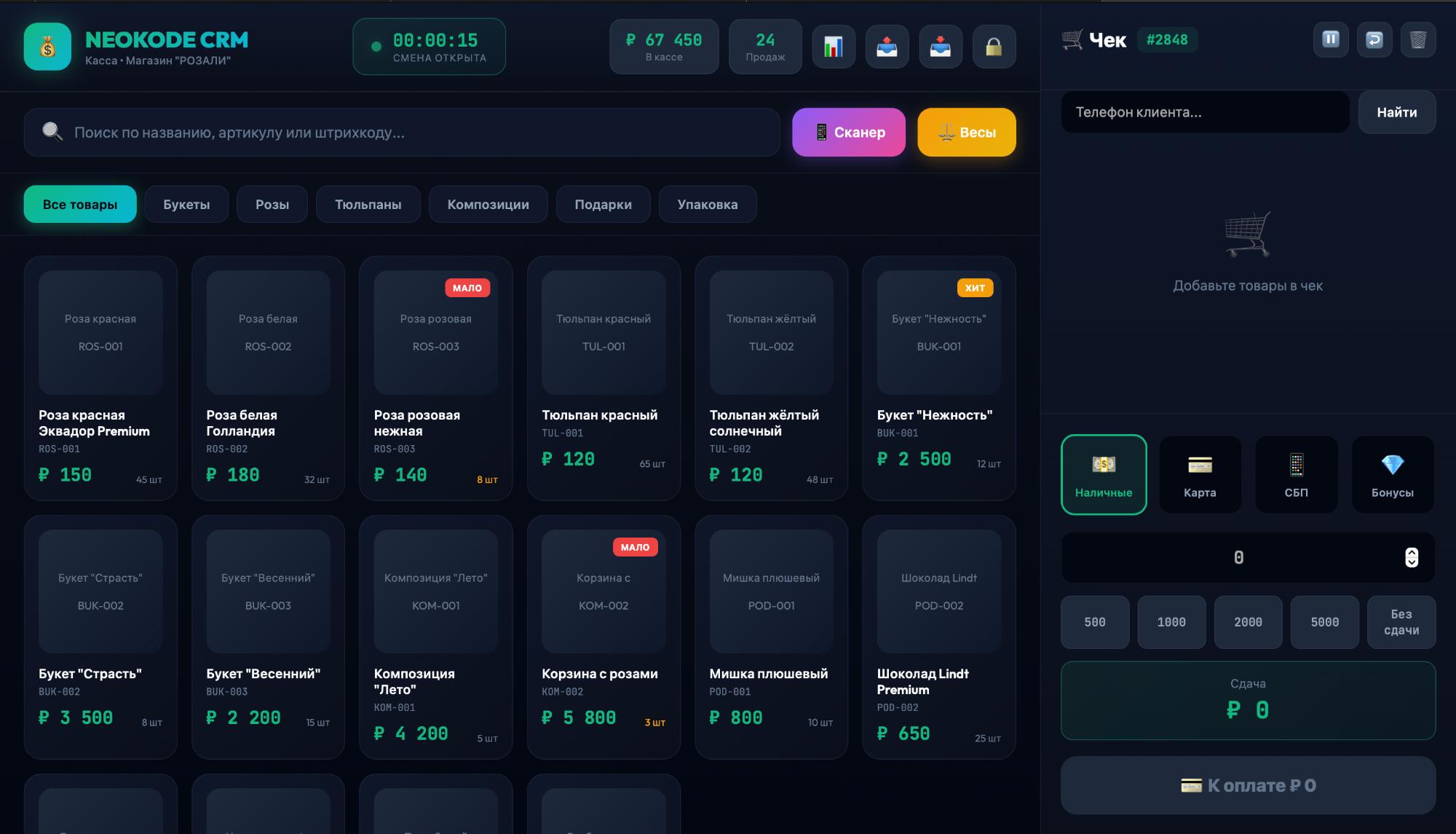The height and width of the screenshot is (834, 1456).
Task: Open the Весы (scales) tool
Action: click(966, 132)
